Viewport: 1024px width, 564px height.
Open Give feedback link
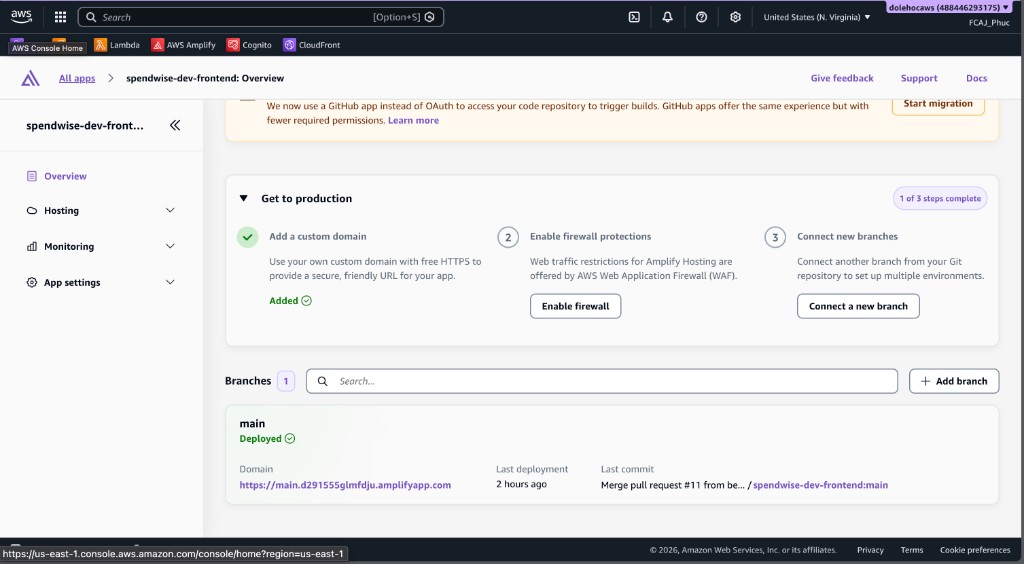(842, 78)
